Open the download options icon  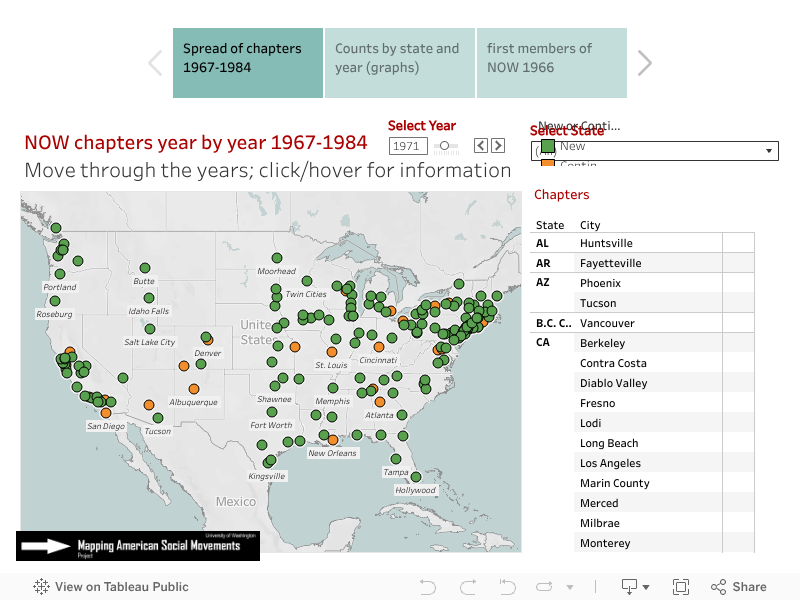coord(630,587)
